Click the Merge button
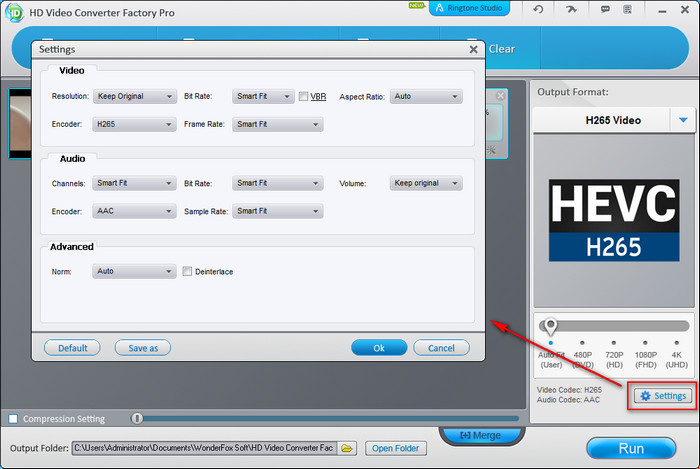 [x=481, y=435]
